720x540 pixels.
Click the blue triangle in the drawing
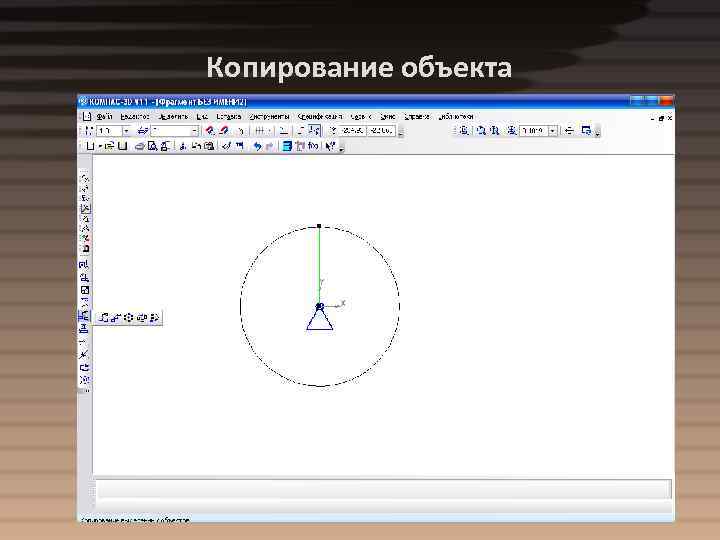320,319
